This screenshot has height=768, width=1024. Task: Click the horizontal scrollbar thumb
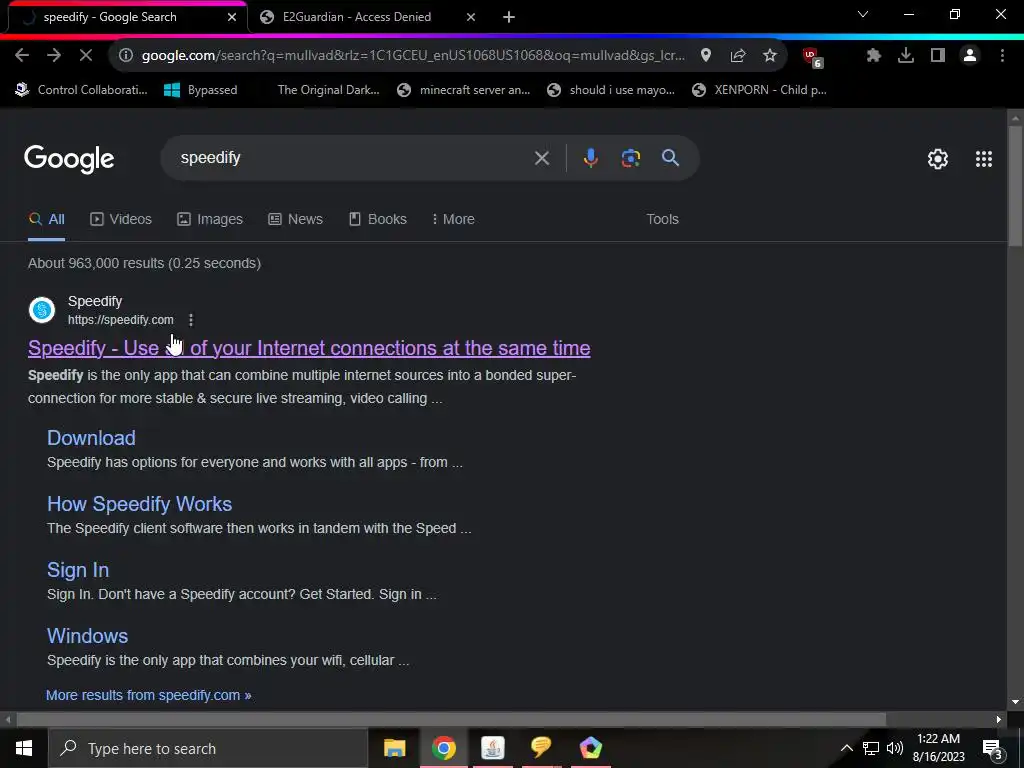[451, 720]
